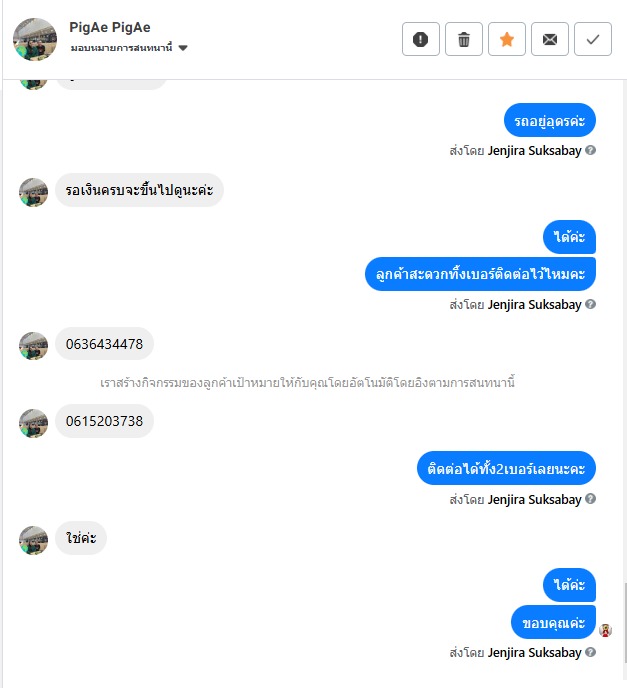The height and width of the screenshot is (688, 627).
Task: Open the PigAe PigAe contact name
Action: click(110, 27)
